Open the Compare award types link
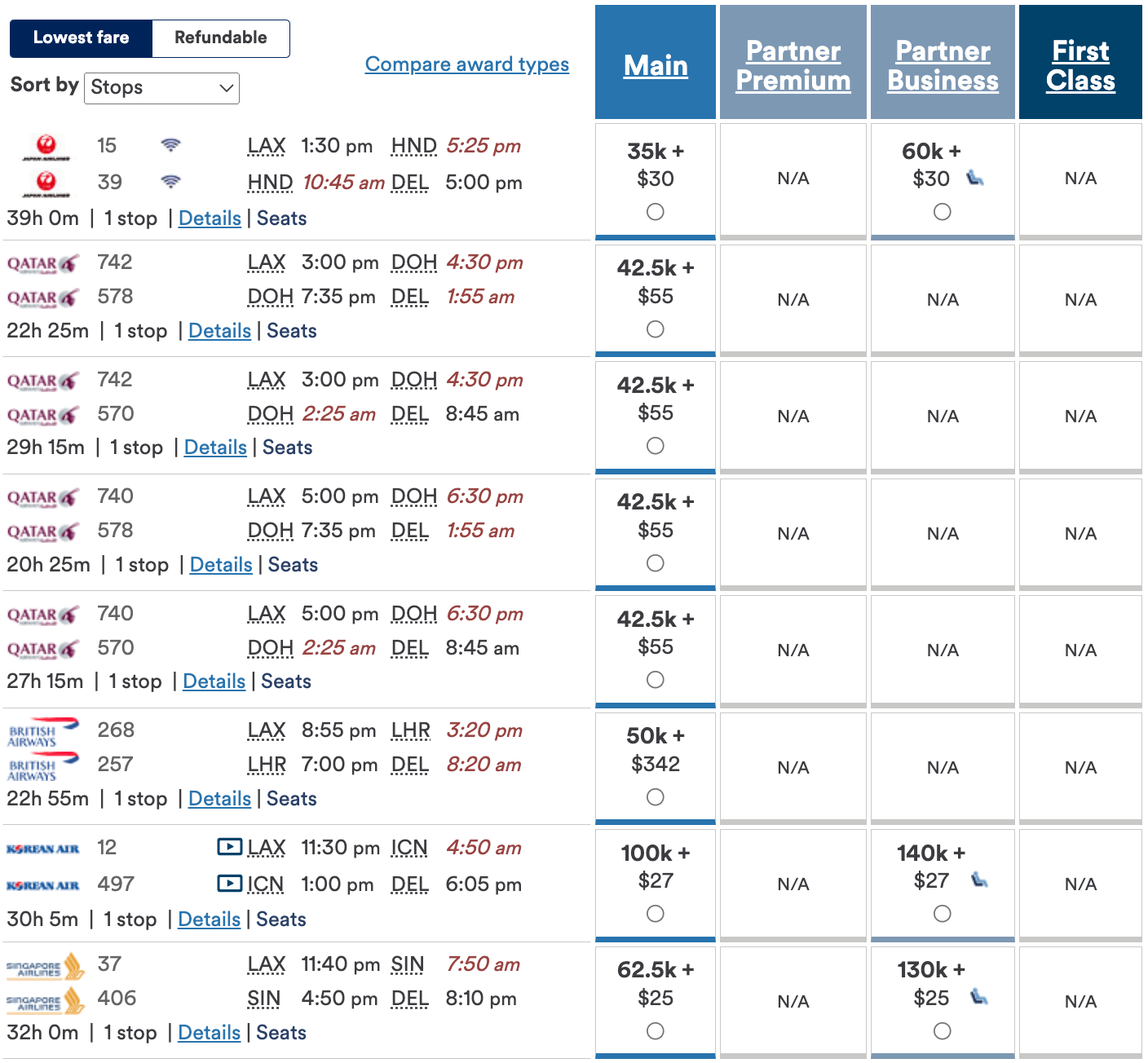Viewport: 1148px width, 1063px height. tap(467, 64)
